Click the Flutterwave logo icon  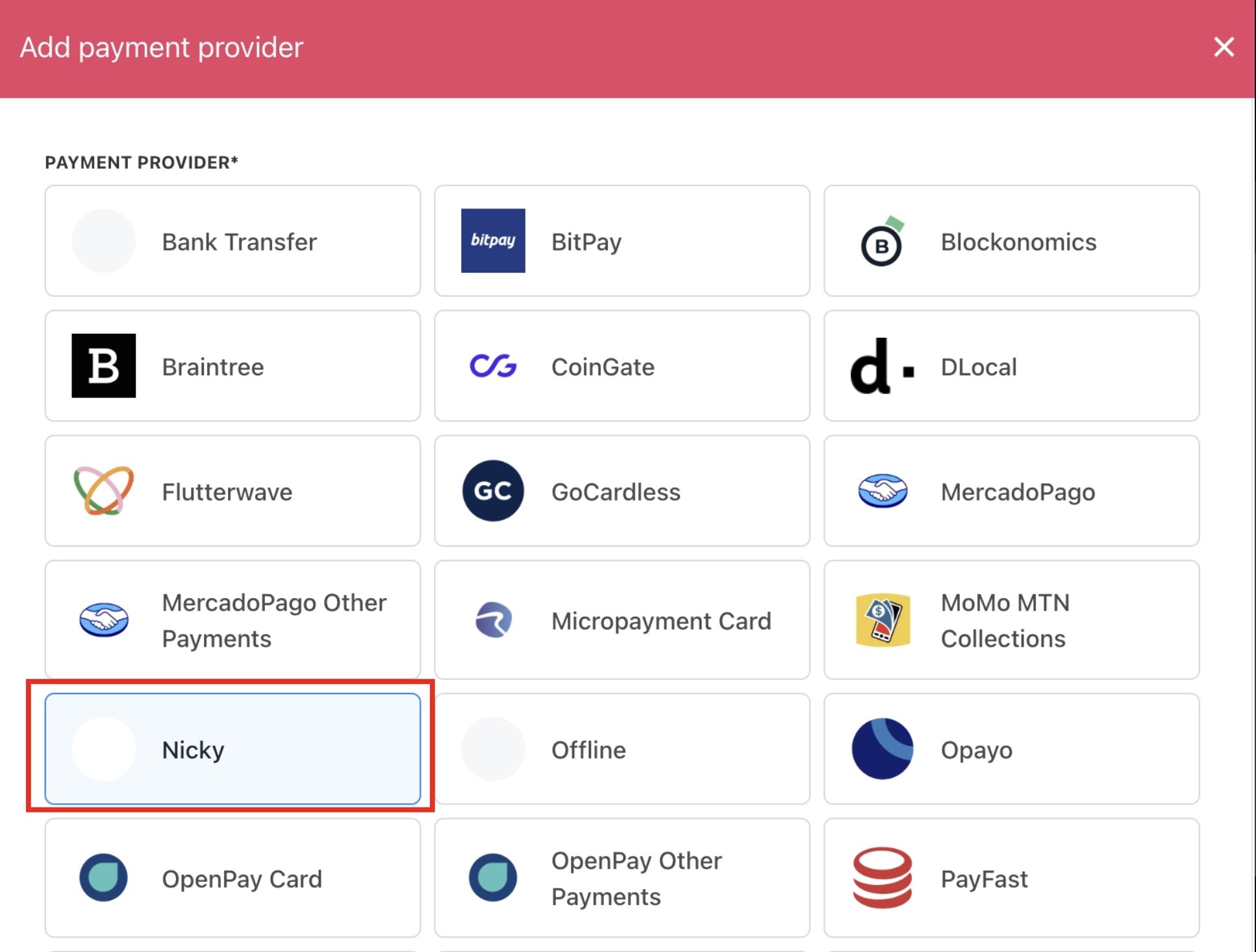[x=104, y=491]
